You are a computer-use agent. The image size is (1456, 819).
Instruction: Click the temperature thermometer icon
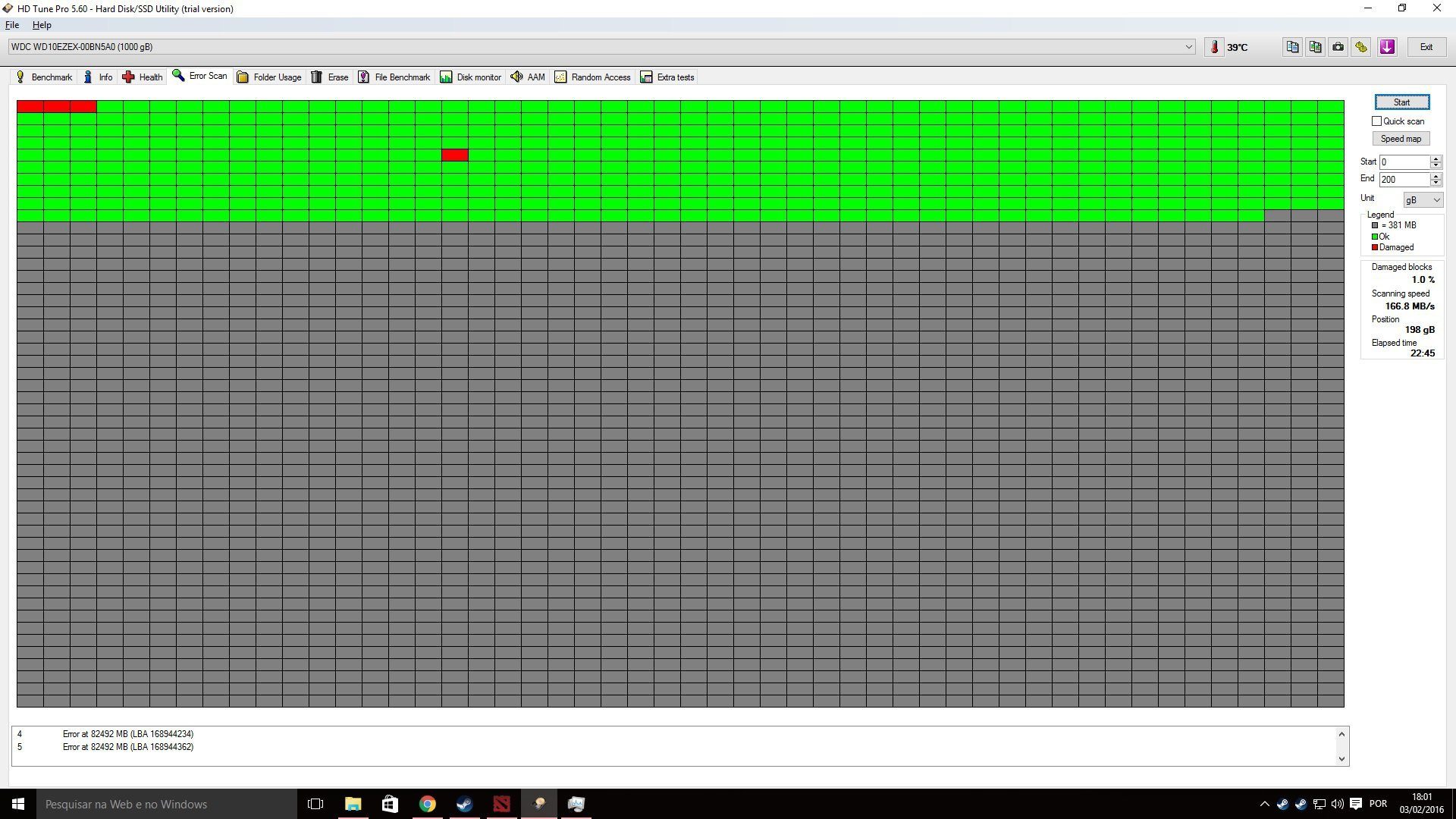(x=1214, y=47)
